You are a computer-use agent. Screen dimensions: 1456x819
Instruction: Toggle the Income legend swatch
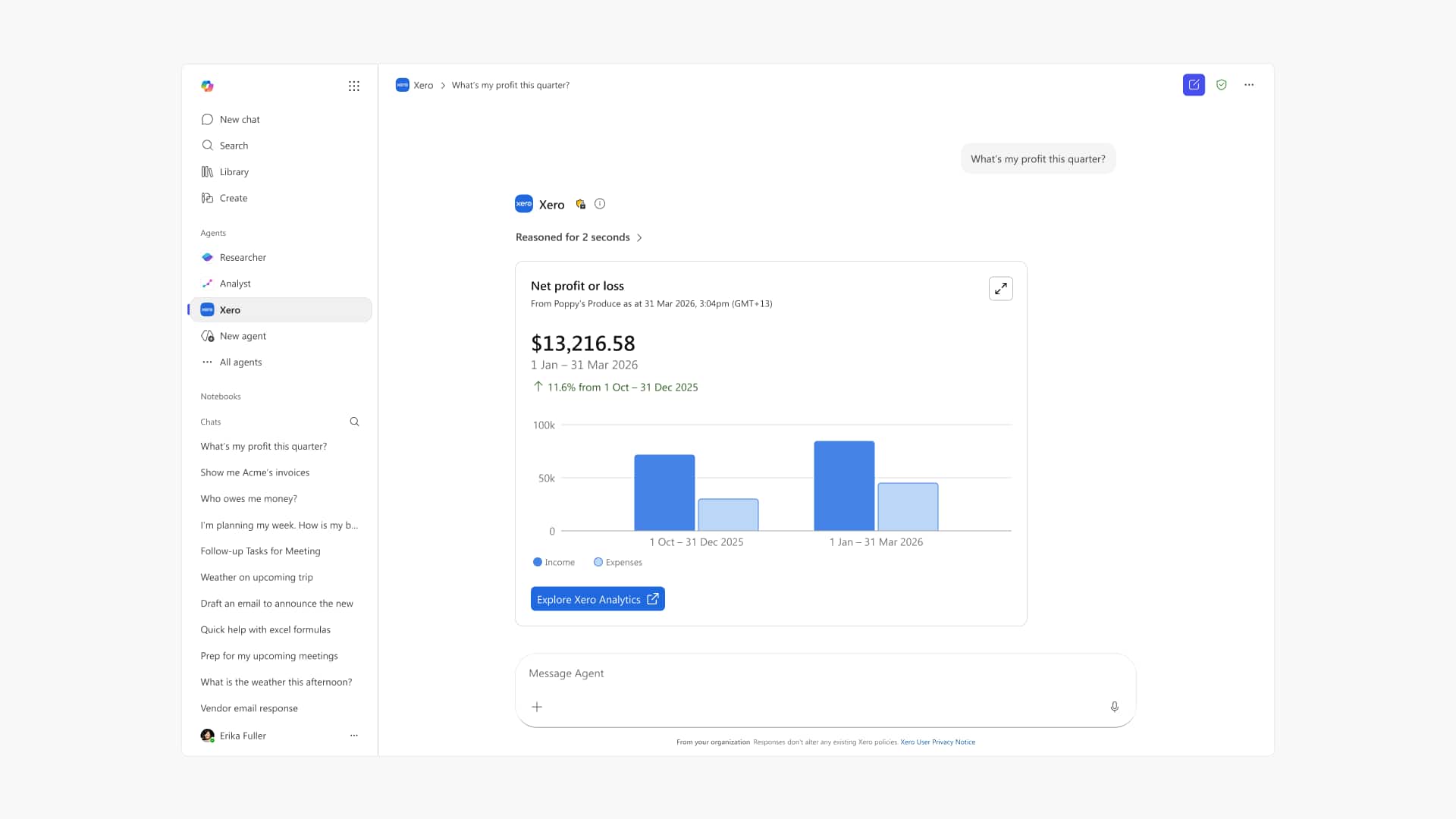538,562
